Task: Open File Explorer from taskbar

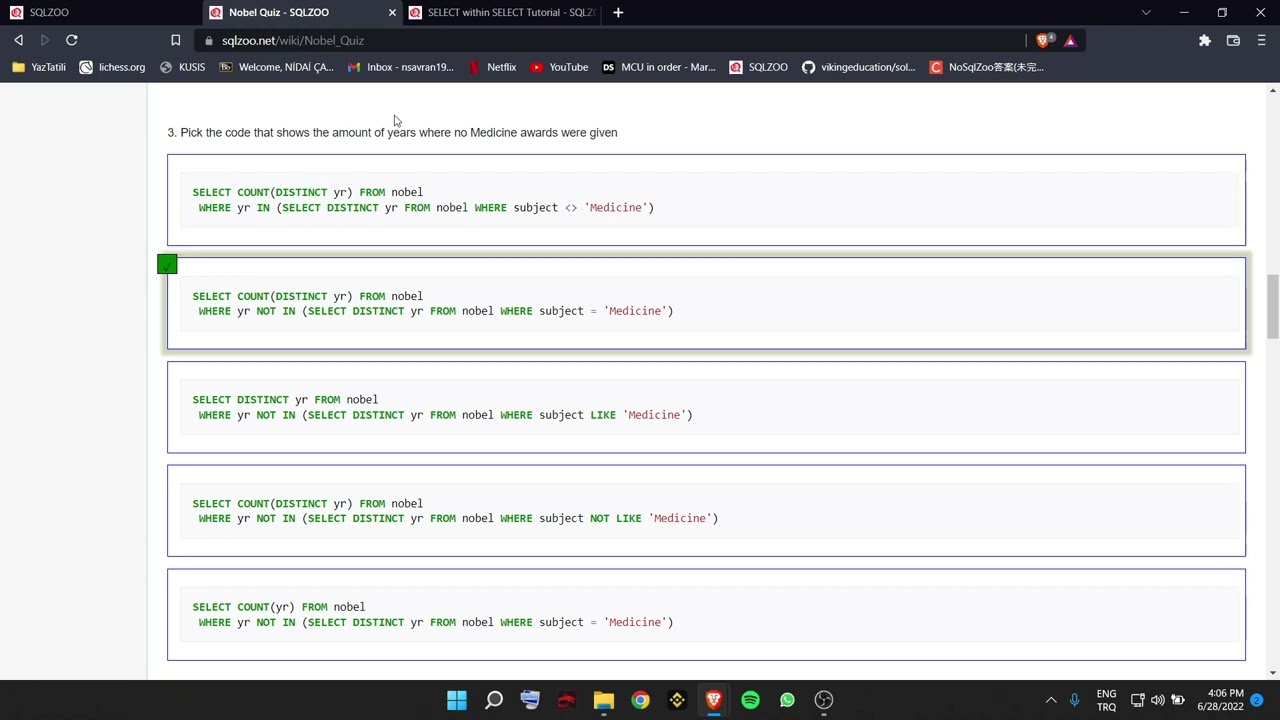Action: click(603, 700)
